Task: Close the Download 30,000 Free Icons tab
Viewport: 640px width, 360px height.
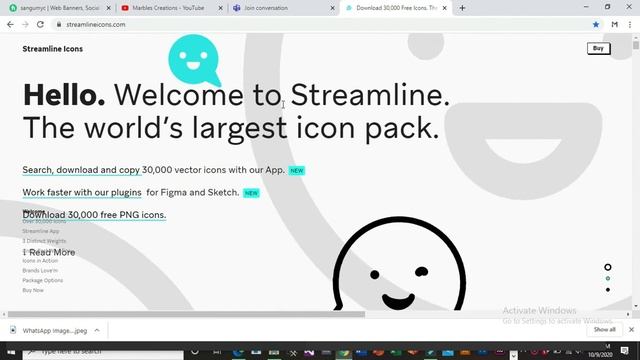Action: pyautogui.click(x=444, y=8)
